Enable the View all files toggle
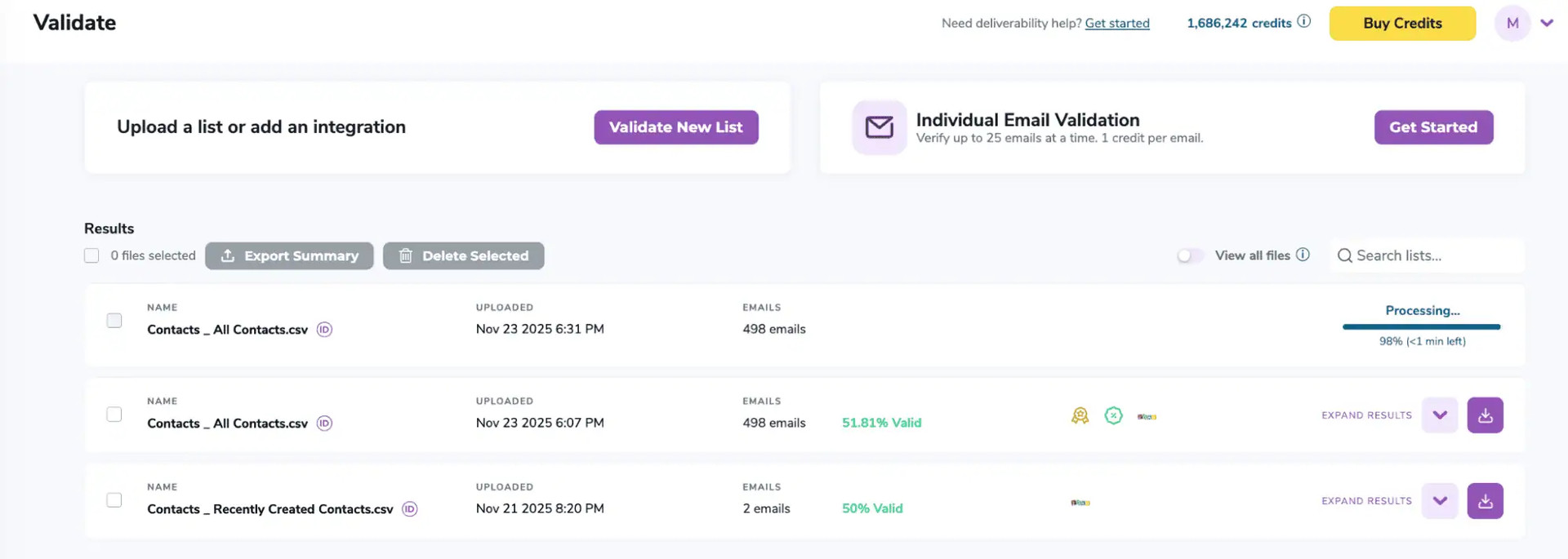The image size is (1568, 559). click(x=1190, y=255)
